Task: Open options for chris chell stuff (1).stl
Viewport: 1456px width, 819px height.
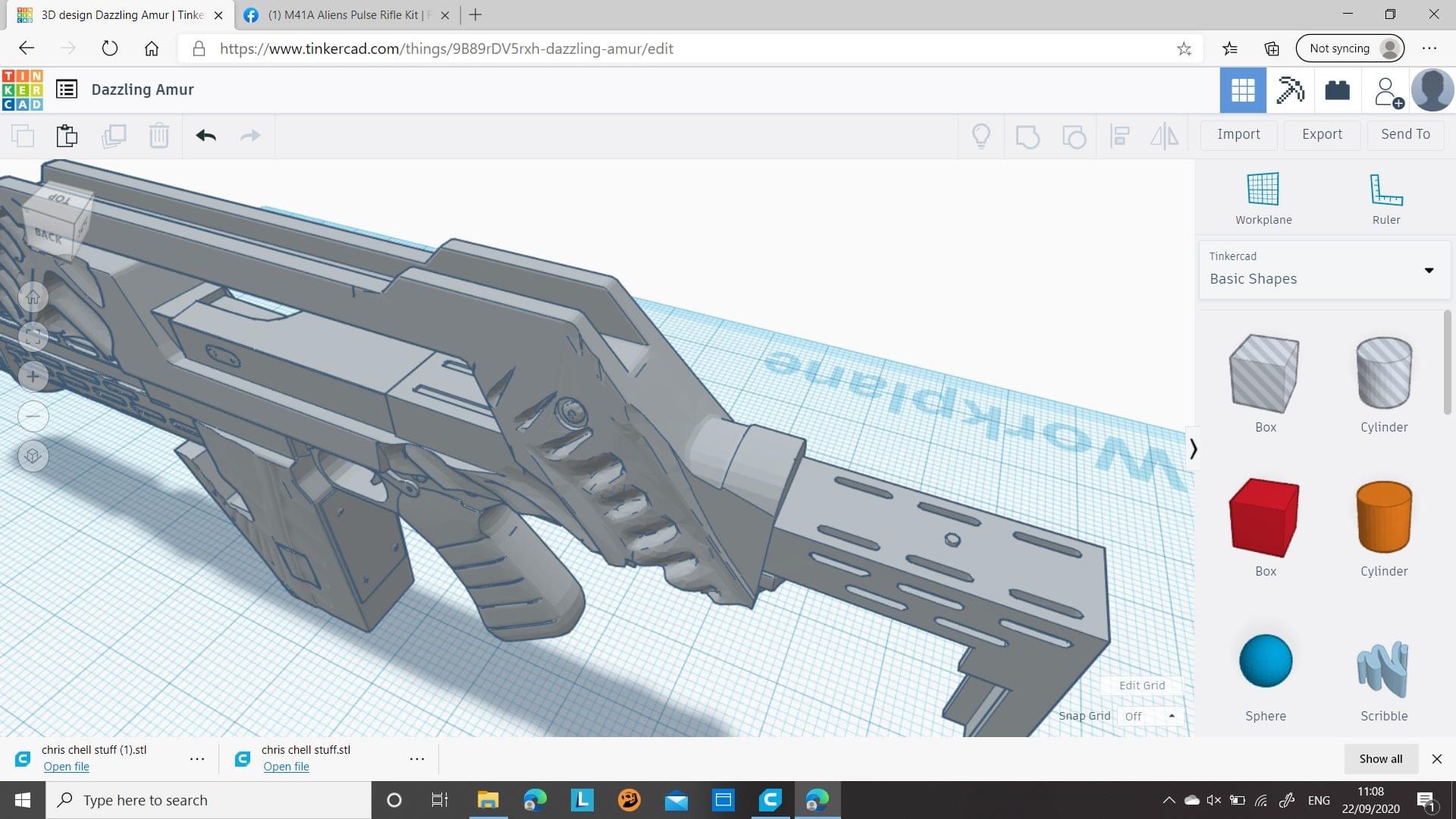Action: tap(197, 758)
